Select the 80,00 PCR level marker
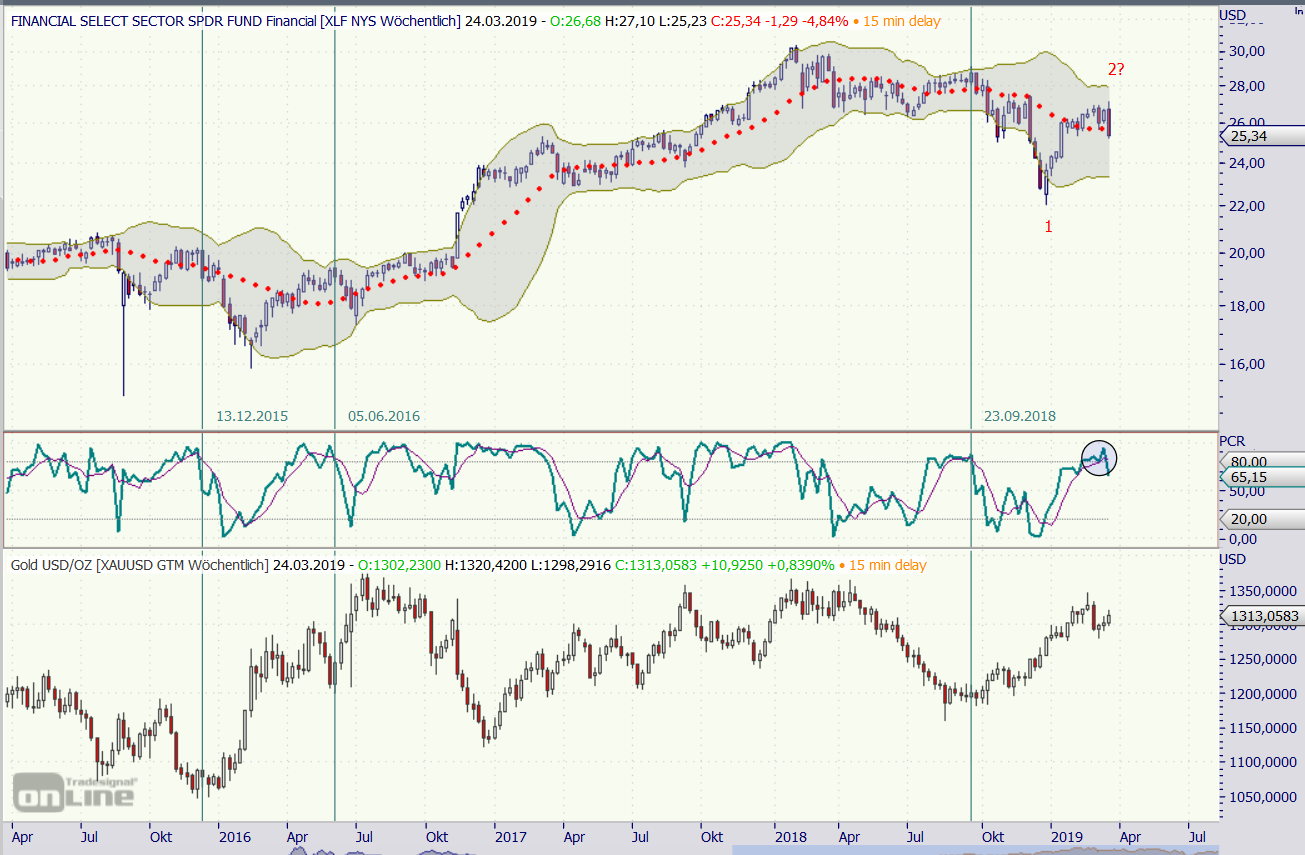Screen dimensions: 1305x855 (1261, 461)
